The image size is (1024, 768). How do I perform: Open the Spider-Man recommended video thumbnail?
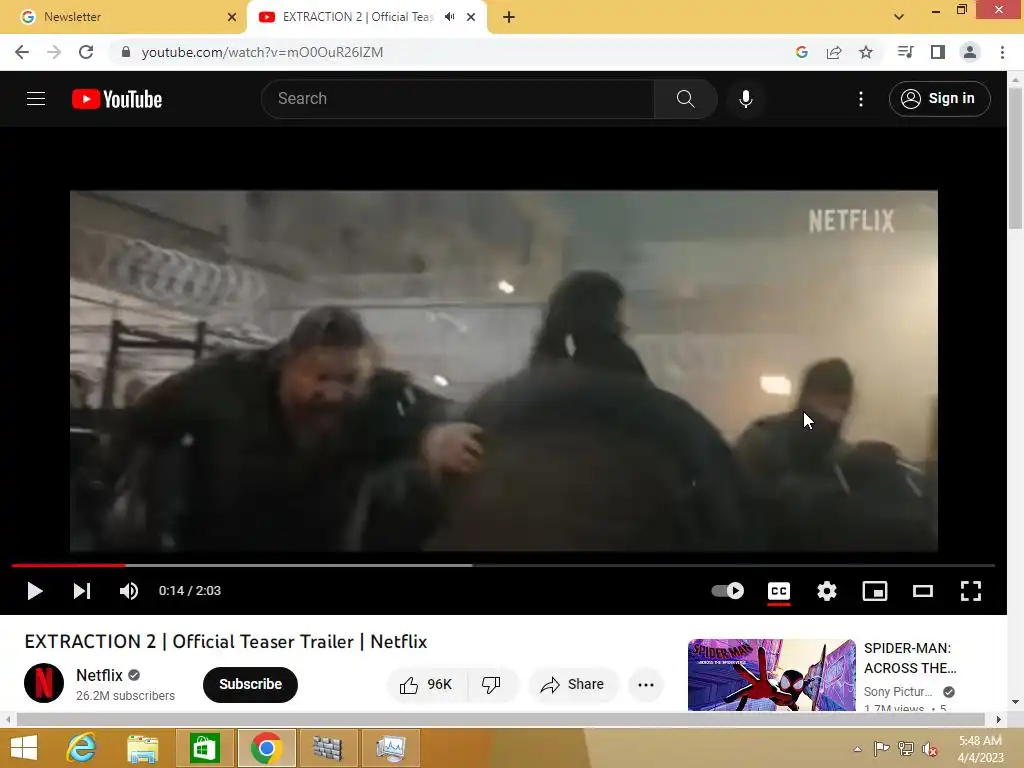[x=771, y=675]
